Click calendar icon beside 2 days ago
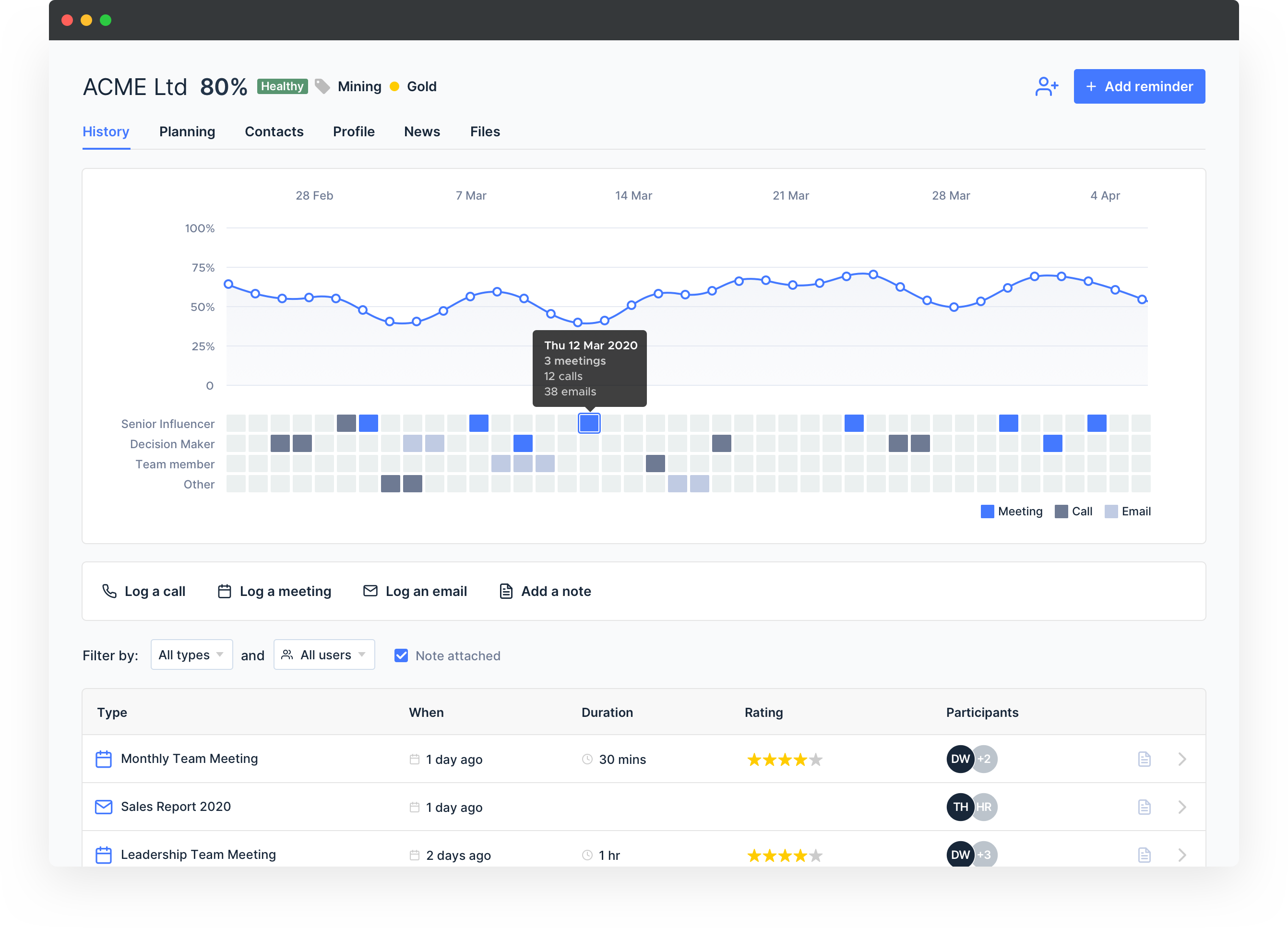The height and width of the screenshot is (928, 1288). pyautogui.click(x=414, y=855)
